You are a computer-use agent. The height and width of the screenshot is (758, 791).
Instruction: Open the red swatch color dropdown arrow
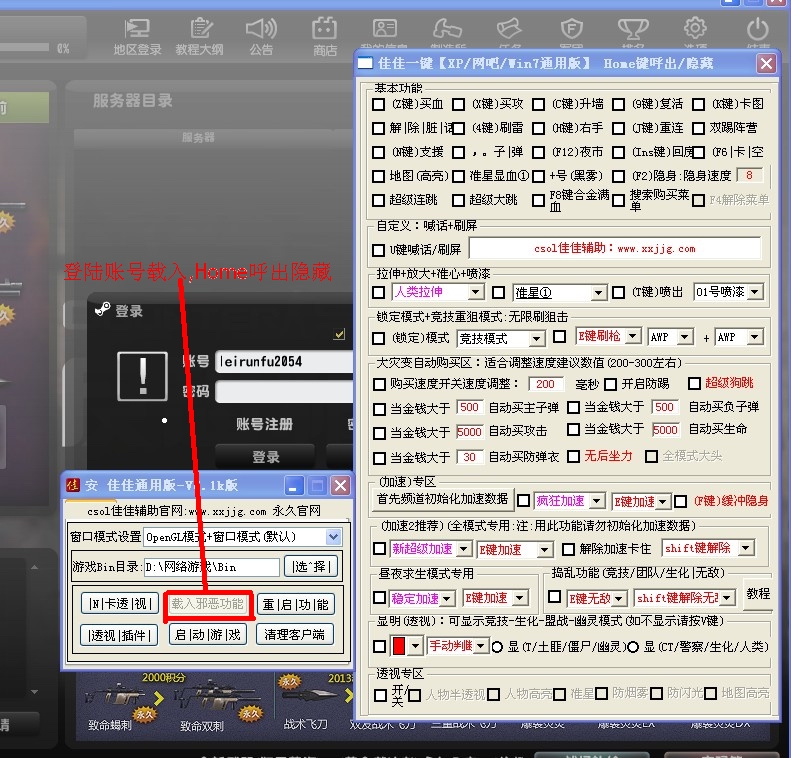coord(415,646)
